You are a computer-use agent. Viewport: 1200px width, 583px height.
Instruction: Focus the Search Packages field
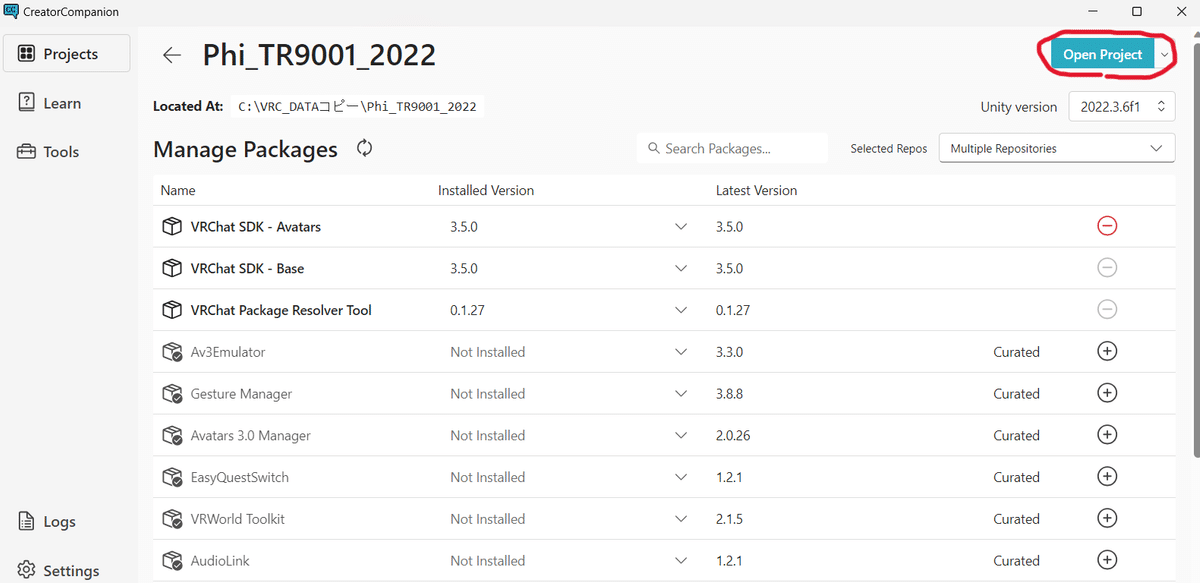tap(732, 148)
